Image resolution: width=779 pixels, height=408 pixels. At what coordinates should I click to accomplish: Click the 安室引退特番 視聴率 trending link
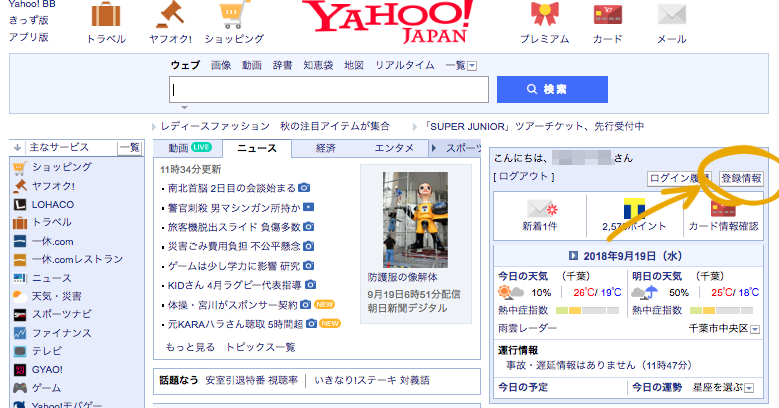coord(251,380)
